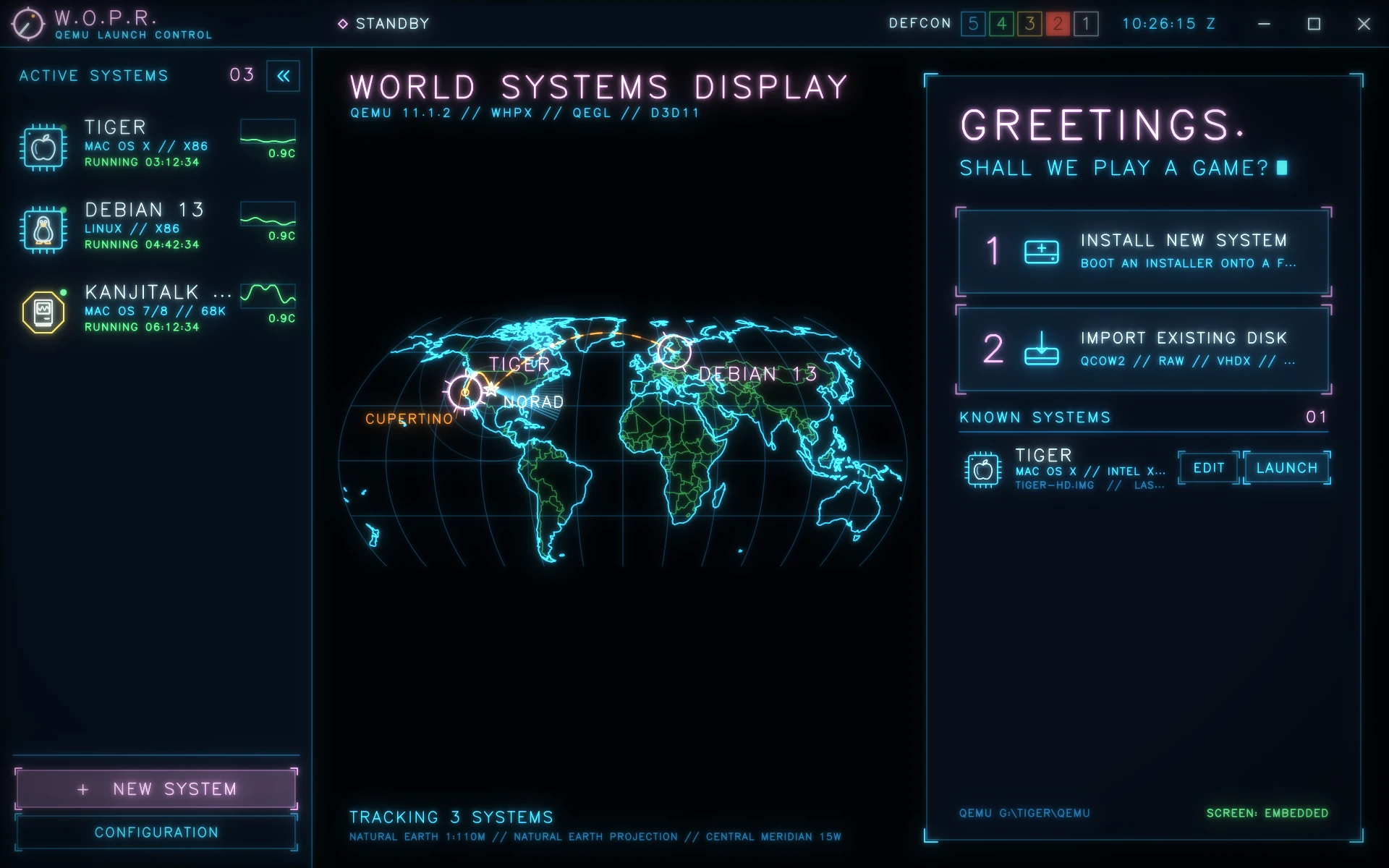The height and width of the screenshot is (868, 1389).
Task: Click the 10:26:15 Z clock
Action: (x=1168, y=24)
